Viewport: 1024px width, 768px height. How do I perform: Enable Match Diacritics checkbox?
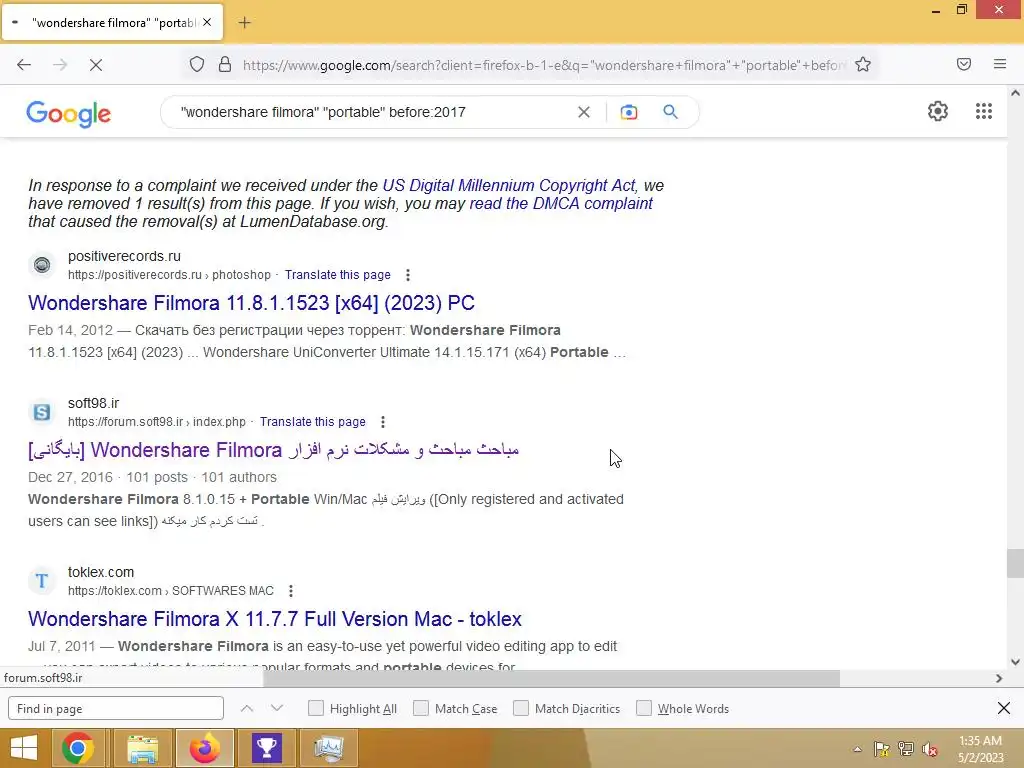tap(521, 708)
